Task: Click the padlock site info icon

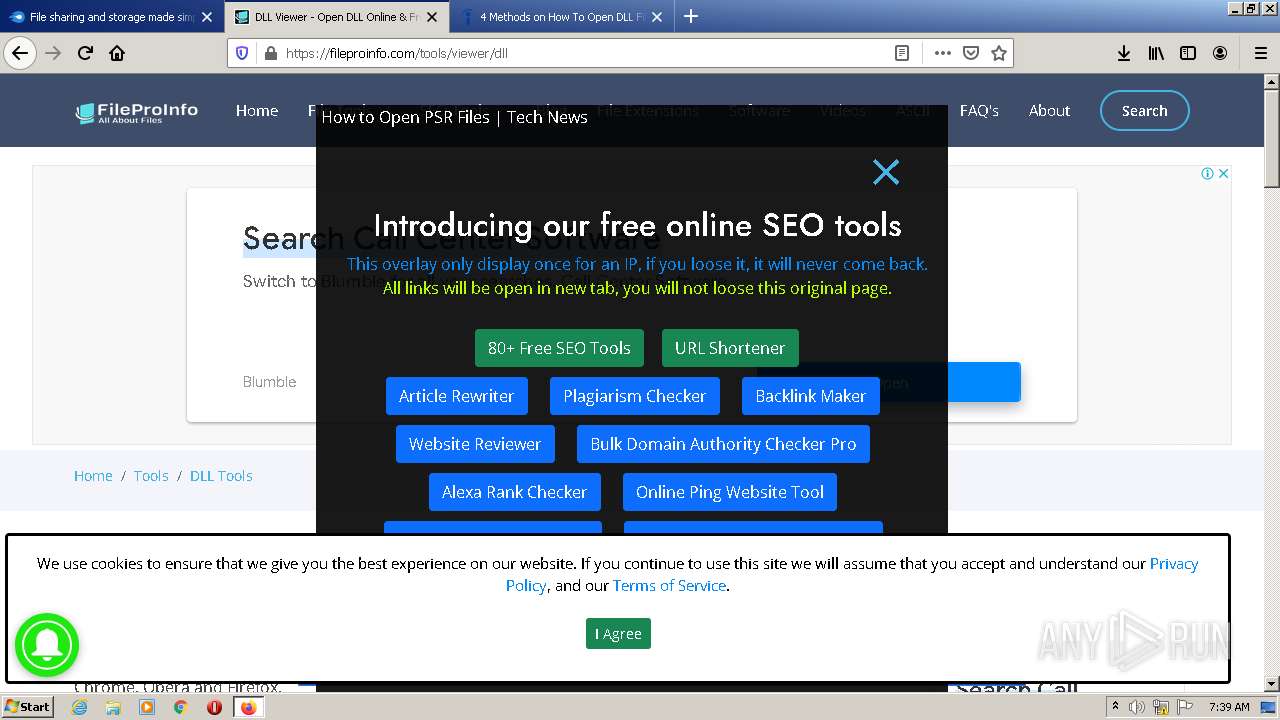Action: 269,53
